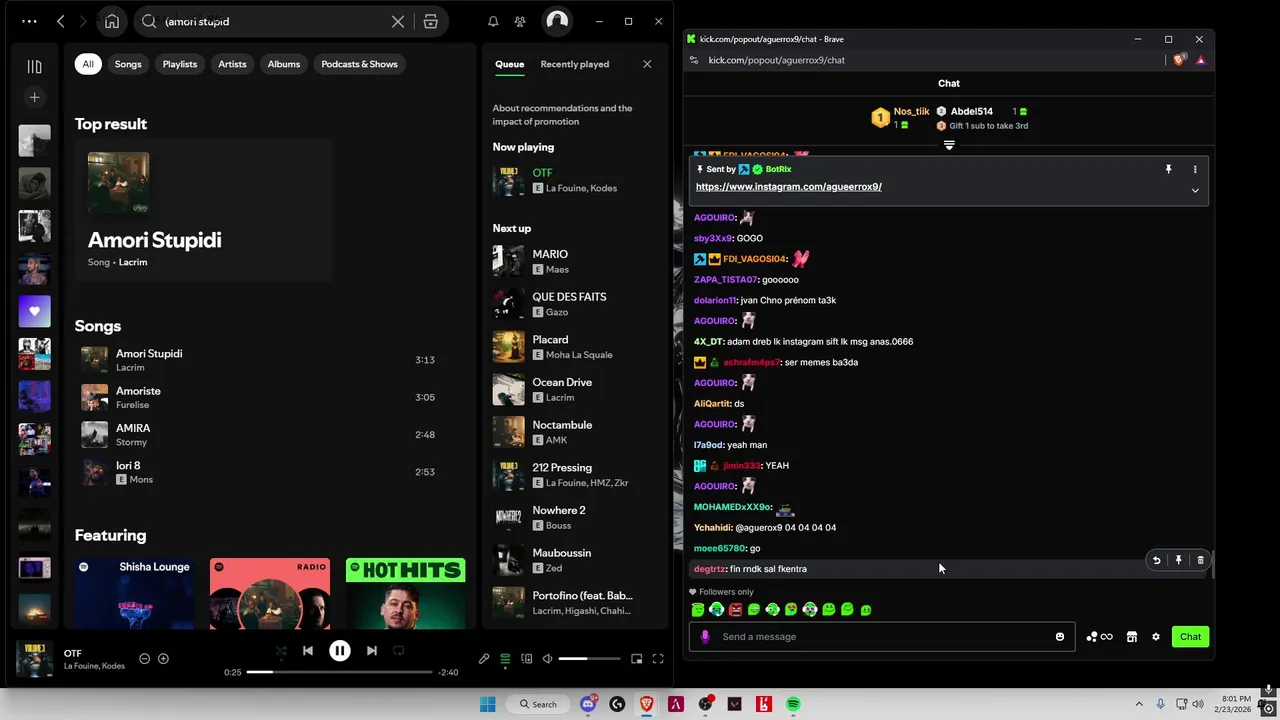Select Noctambule by AMK in queue
This screenshot has width=1280, height=720.
click(574, 432)
